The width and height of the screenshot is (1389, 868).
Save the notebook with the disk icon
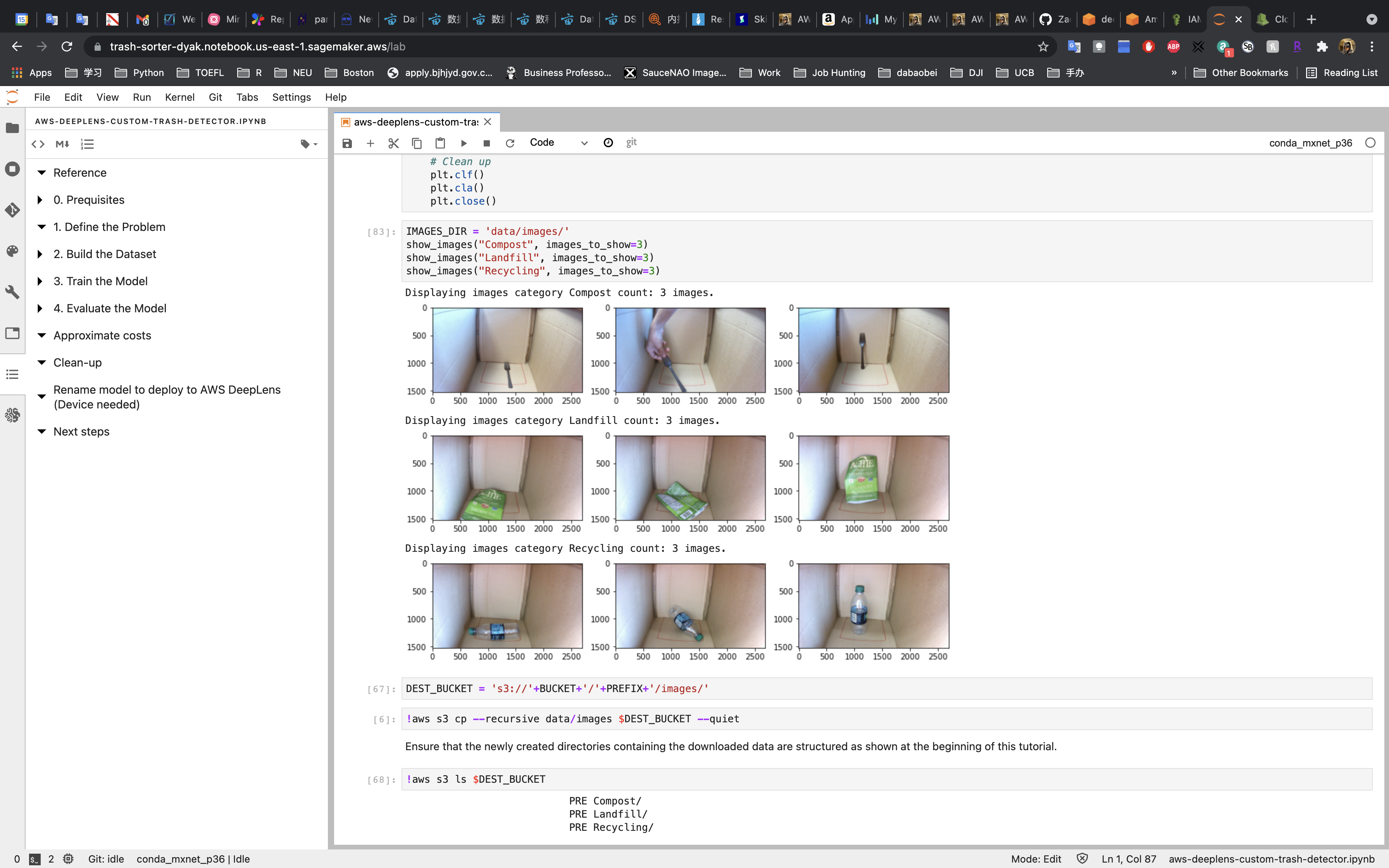point(347,143)
